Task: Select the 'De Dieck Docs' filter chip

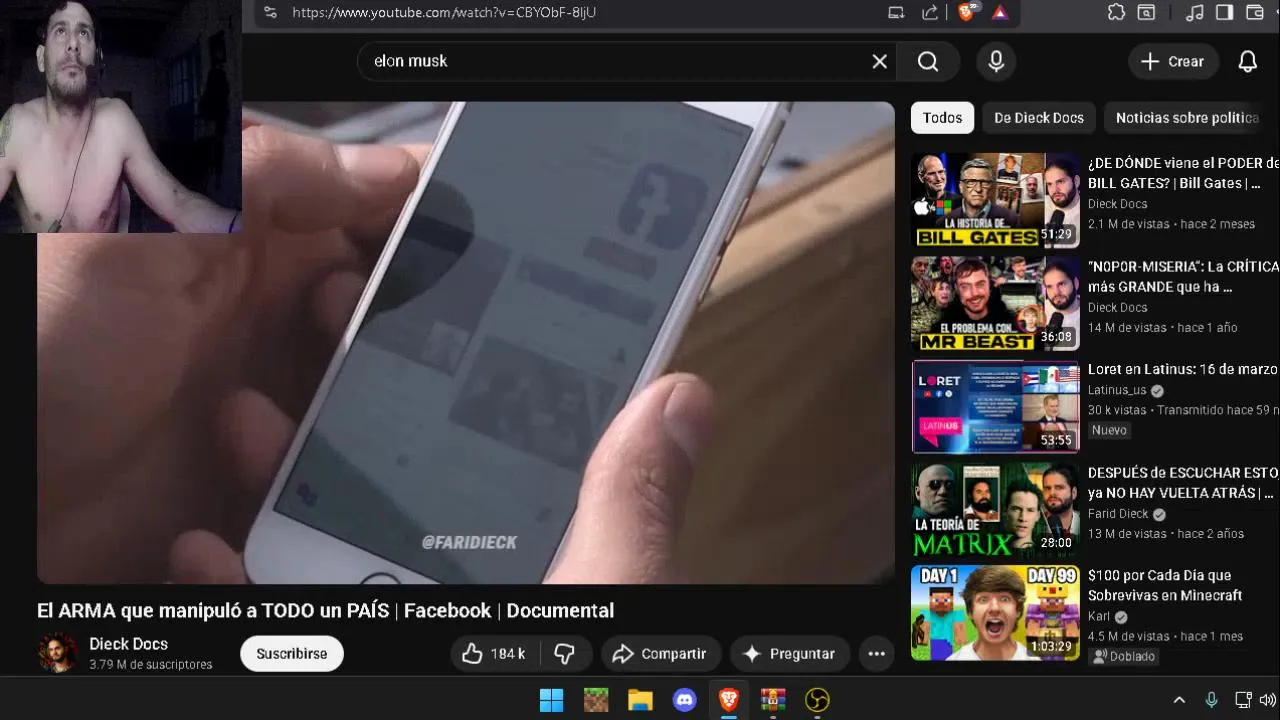Action: pos(1039,117)
